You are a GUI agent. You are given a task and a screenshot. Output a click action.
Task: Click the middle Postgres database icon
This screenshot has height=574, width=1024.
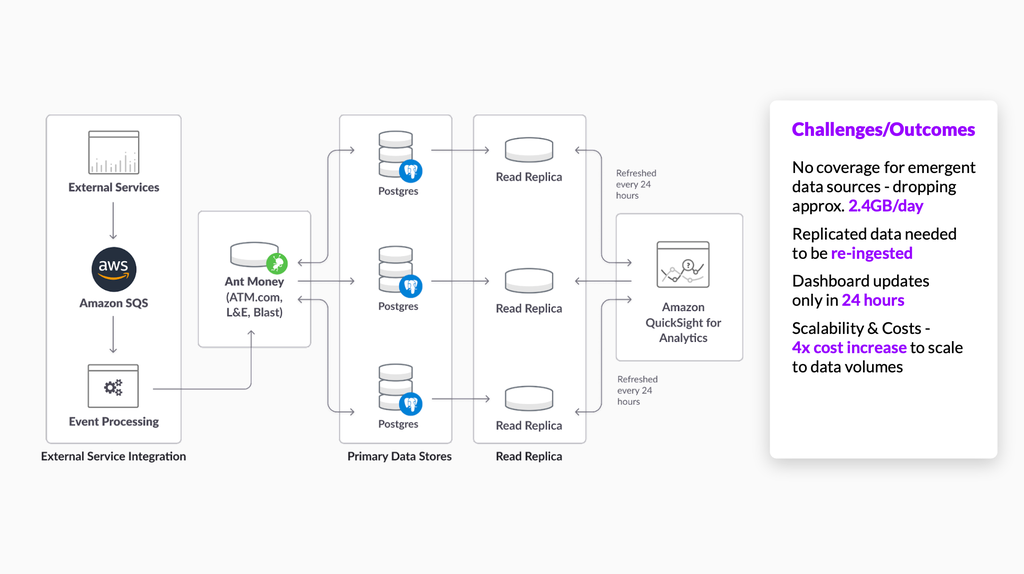[400, 272]
